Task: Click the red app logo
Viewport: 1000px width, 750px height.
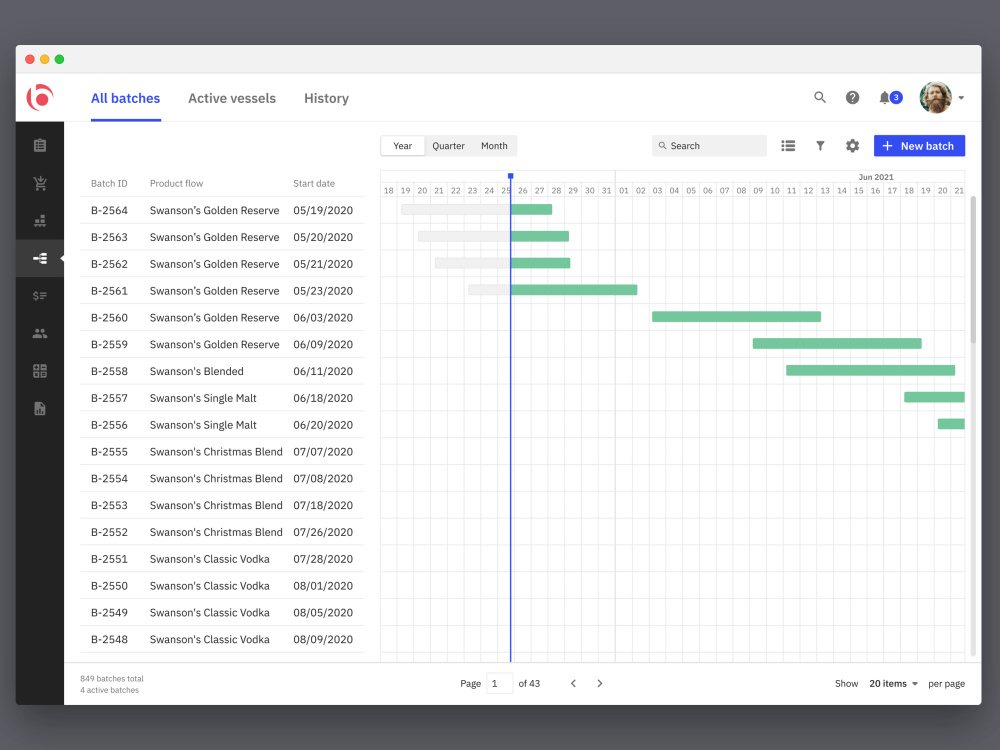Action: tap(40, 98)
